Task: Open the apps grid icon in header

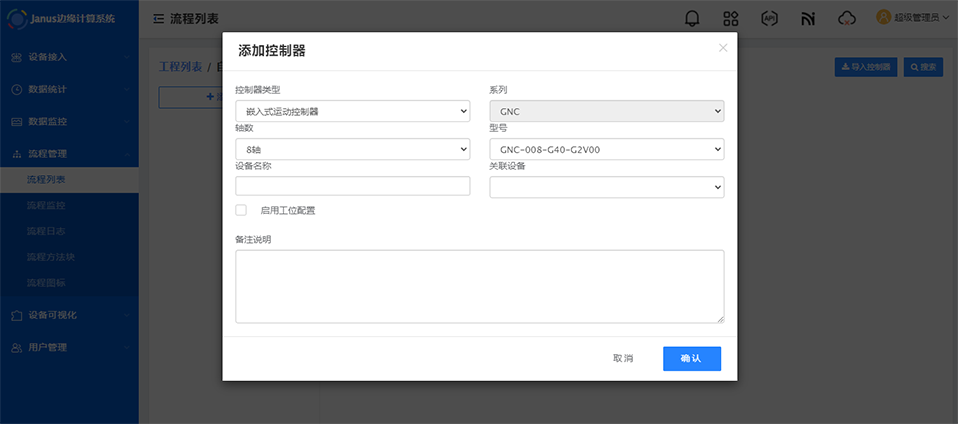Action: click(730, 18)
